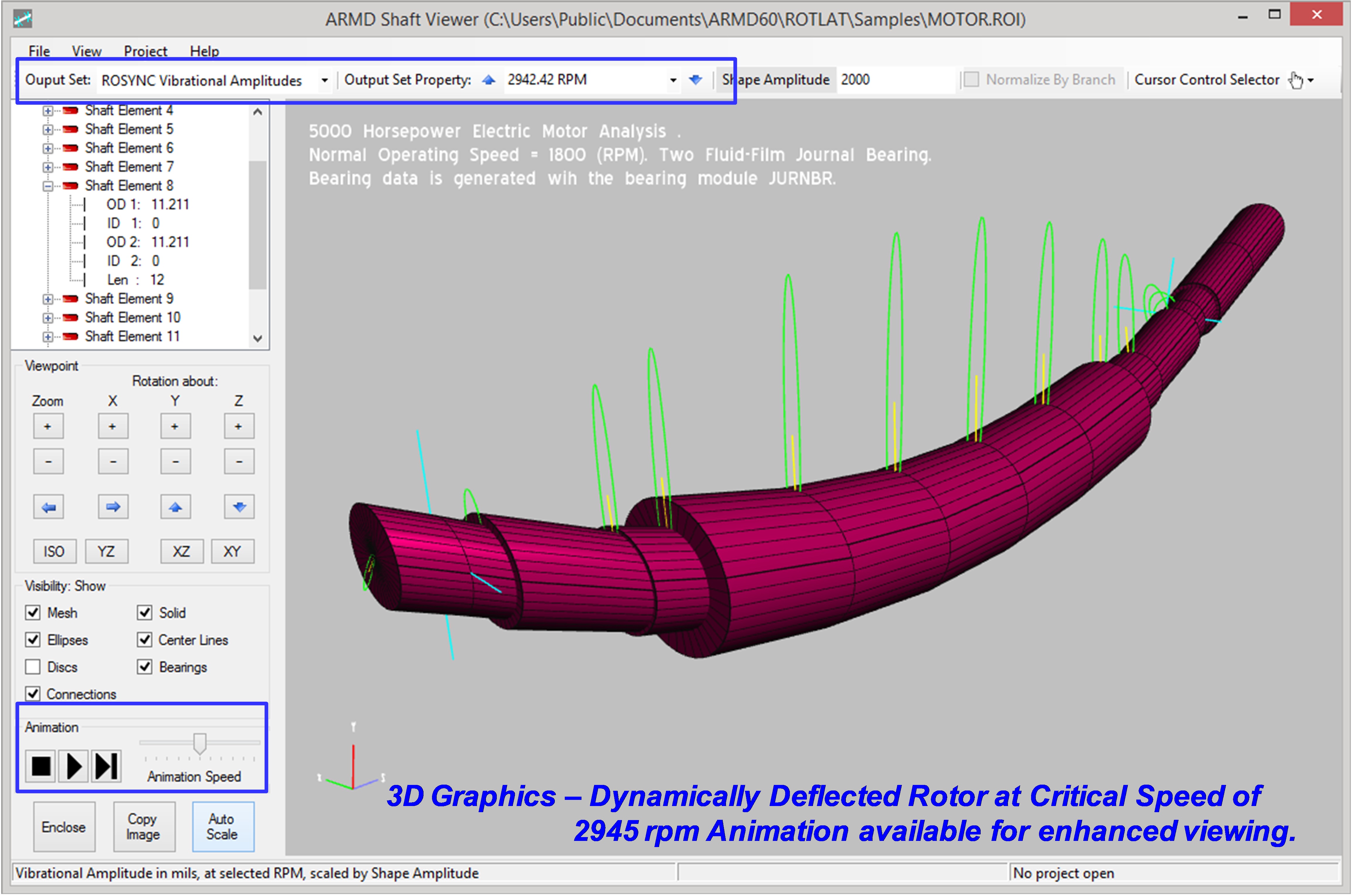Toggle the Mesh visibility checkbox

33,613
